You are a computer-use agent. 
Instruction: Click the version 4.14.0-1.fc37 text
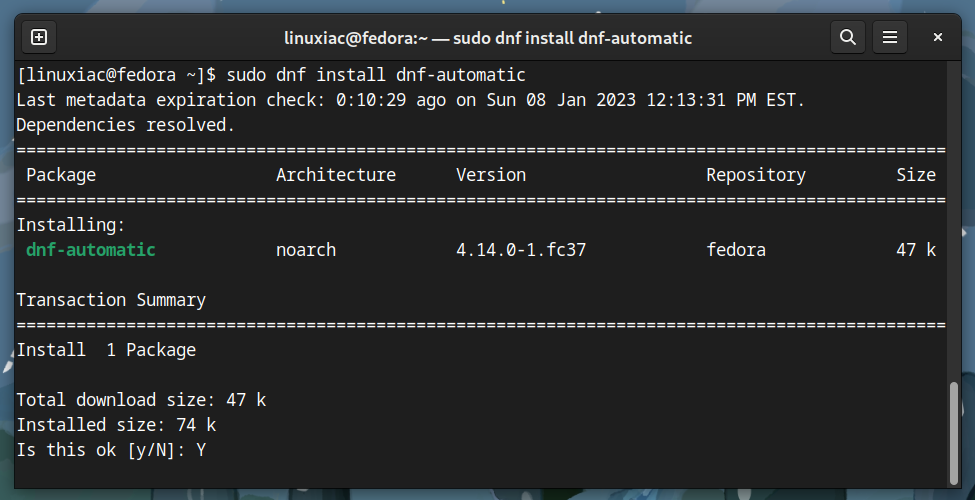pyautogui.click(x=521, y=250)
